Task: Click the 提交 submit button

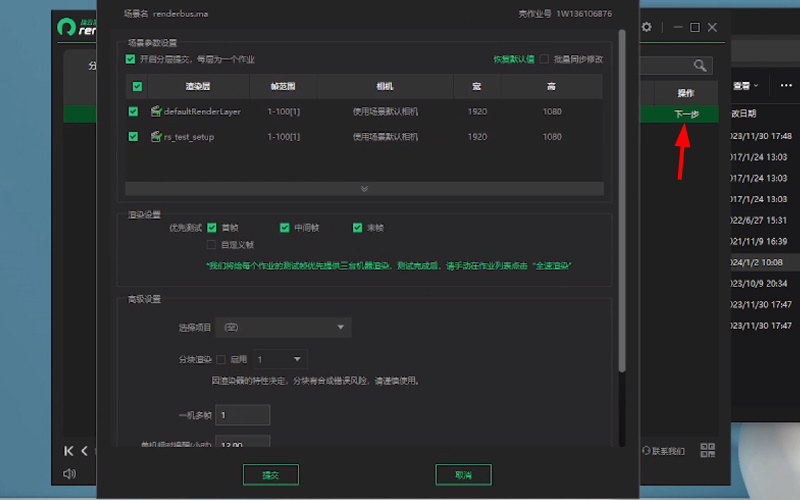Action: (x=271, y=474)
